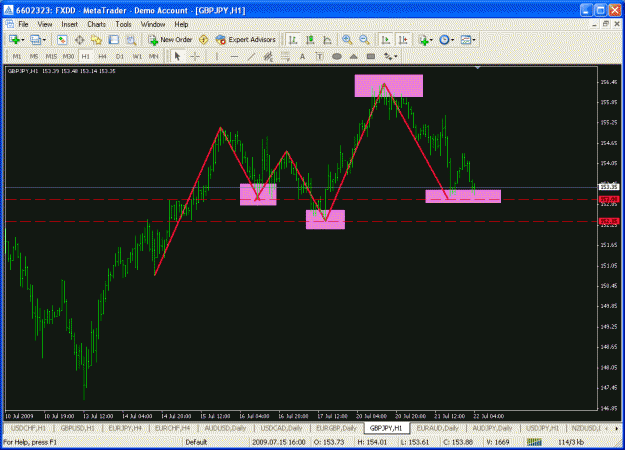Switch to the USDCHF,H1 chart tab

pos(28,428)
